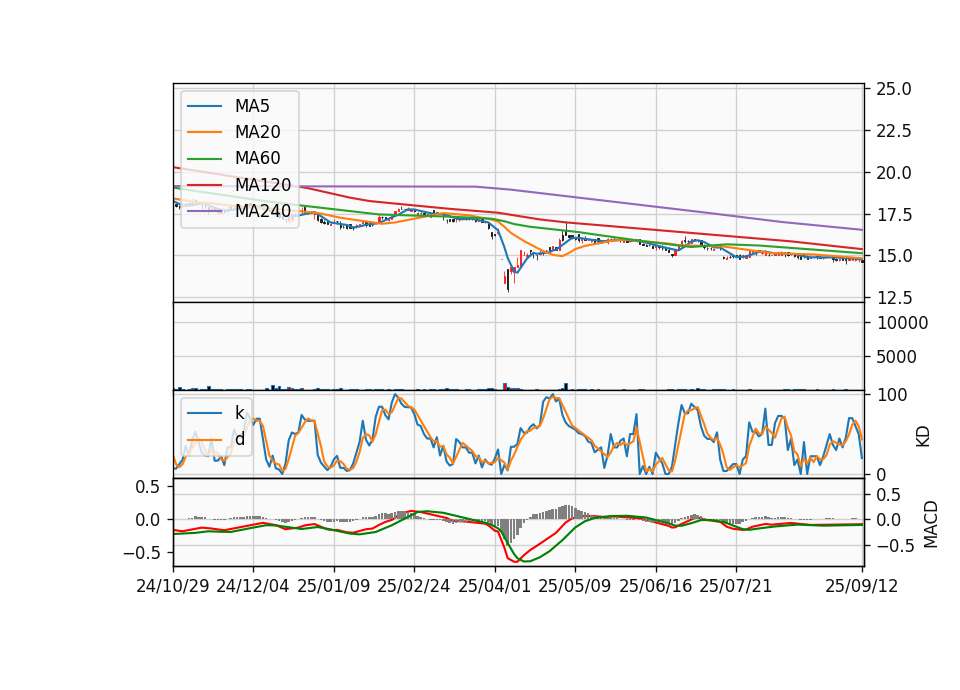Click the 25/06/16 date axis label
The width and height of the screenshot is (960, 690).
coord(656,586)
